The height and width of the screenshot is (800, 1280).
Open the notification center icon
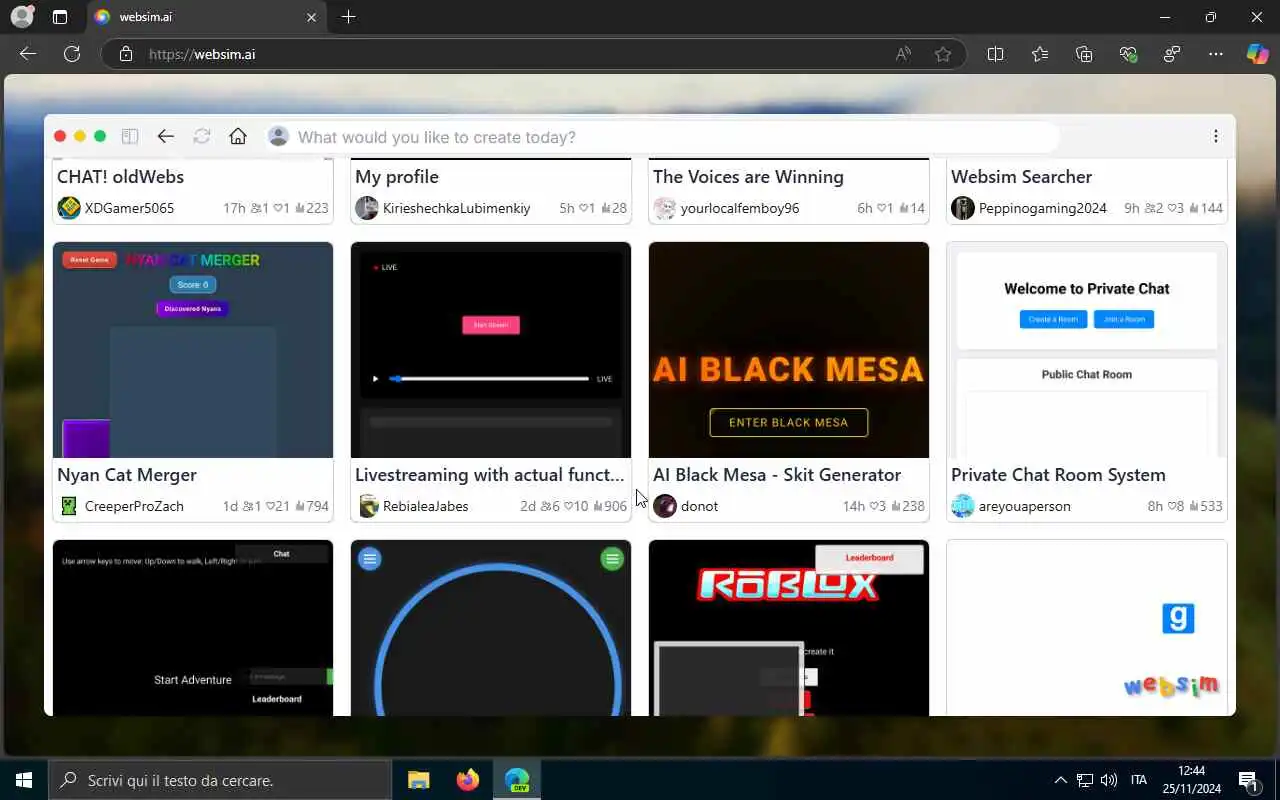1247,780
